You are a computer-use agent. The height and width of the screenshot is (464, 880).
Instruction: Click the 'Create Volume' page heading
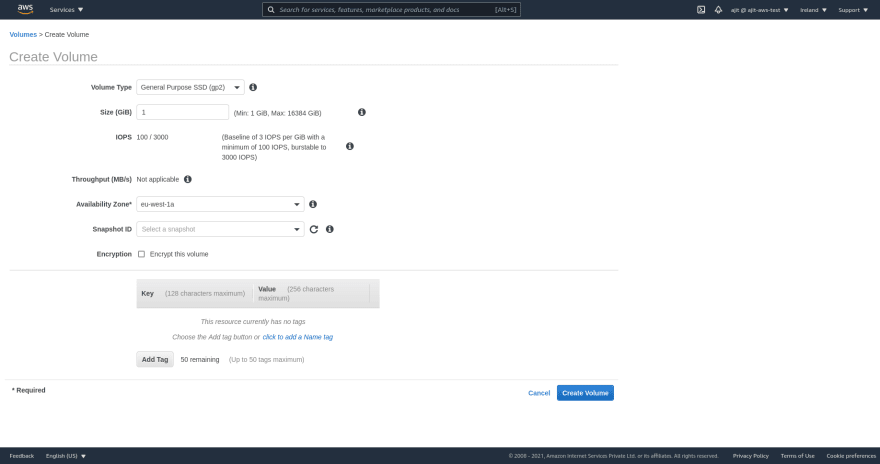(x=53, y=57)
